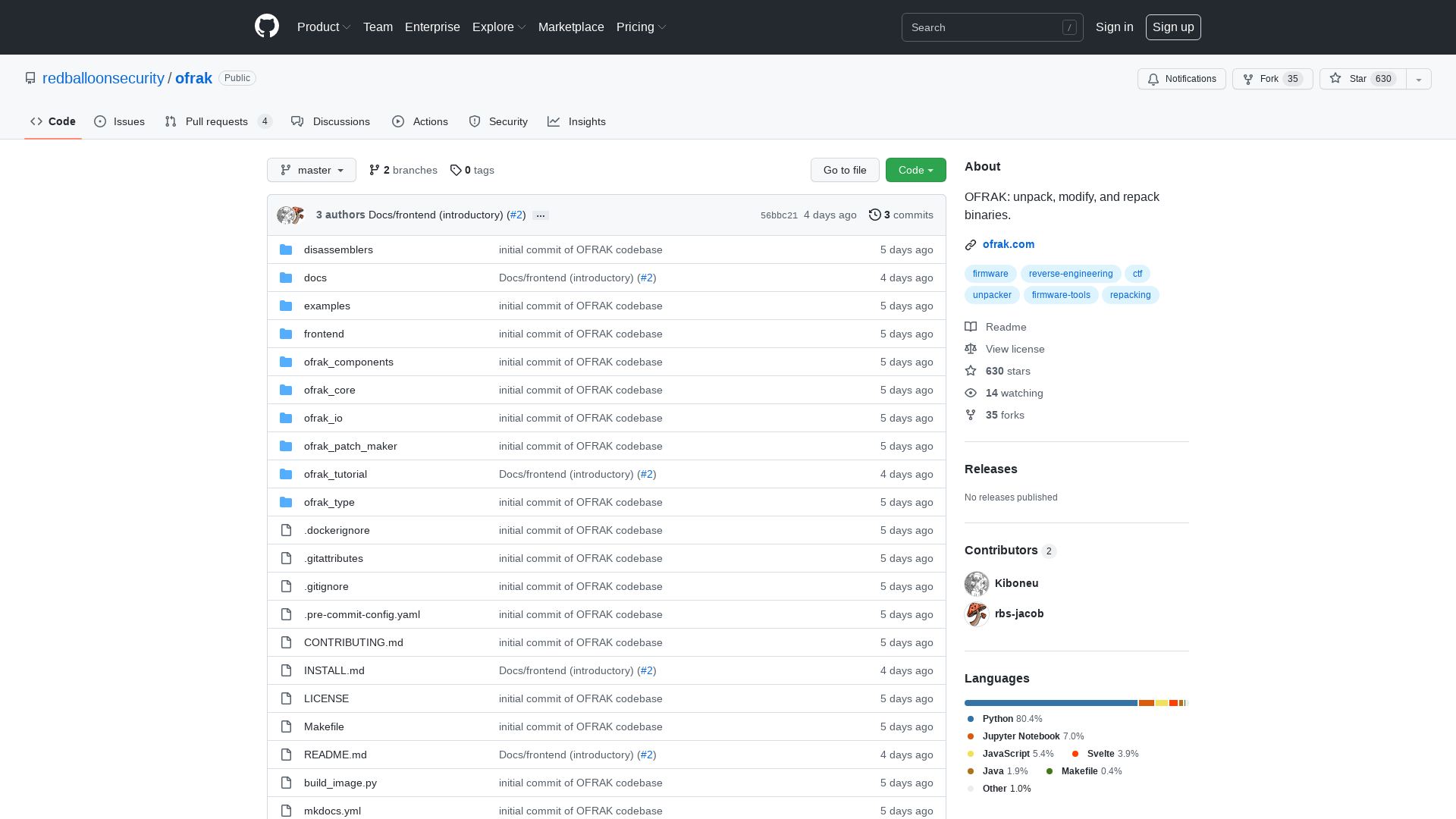Expand the master branch dropdown
Viewport: 1456px width, 819px height.
click(311, 169)
